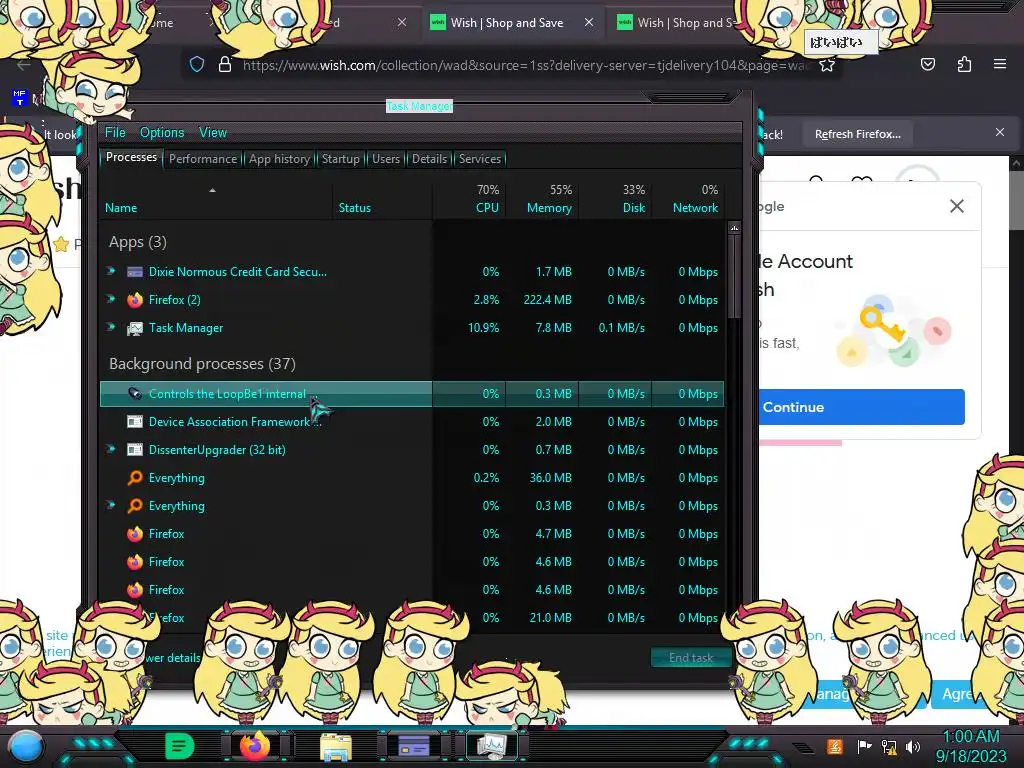1024x768 pixels.
Task: Open Task Manager from the taskbar
Action: 491,746
